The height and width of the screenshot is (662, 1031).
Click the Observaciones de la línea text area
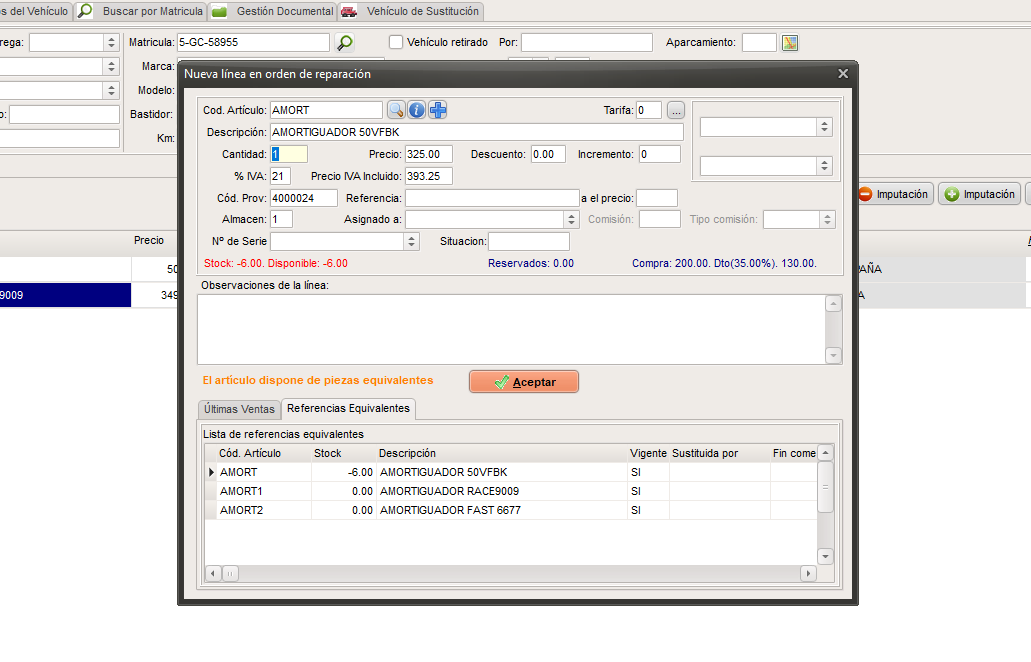pyautogui.click(x=512, y=329)
